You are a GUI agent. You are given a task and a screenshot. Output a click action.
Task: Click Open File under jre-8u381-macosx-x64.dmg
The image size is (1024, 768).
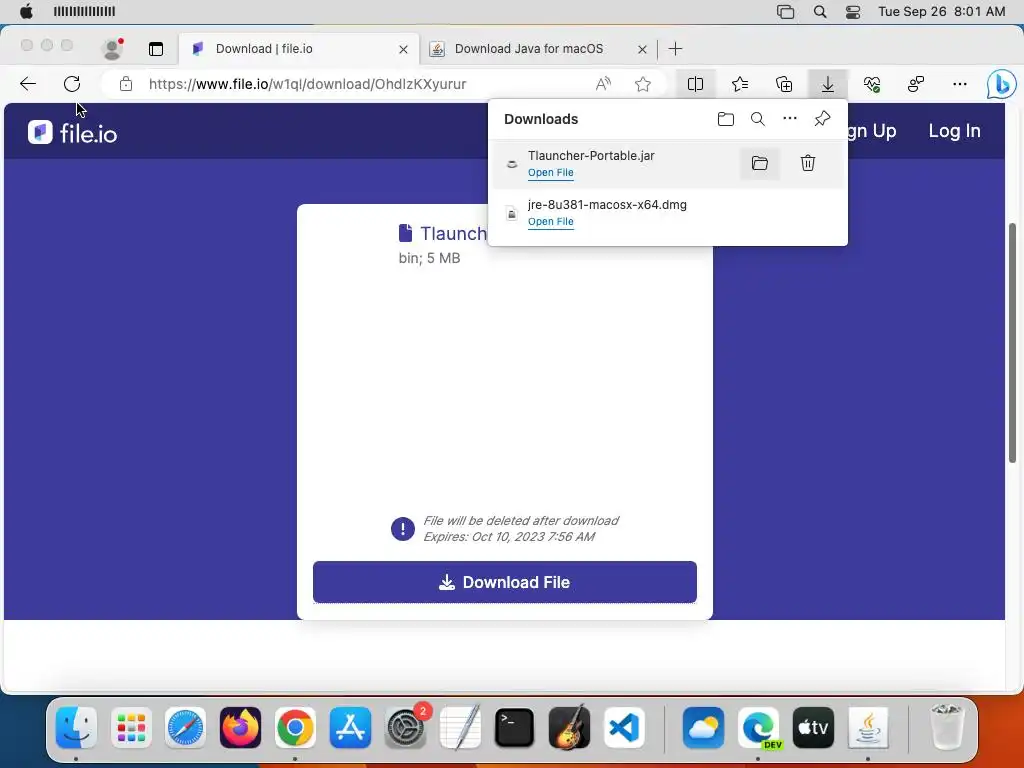(551, 221)
